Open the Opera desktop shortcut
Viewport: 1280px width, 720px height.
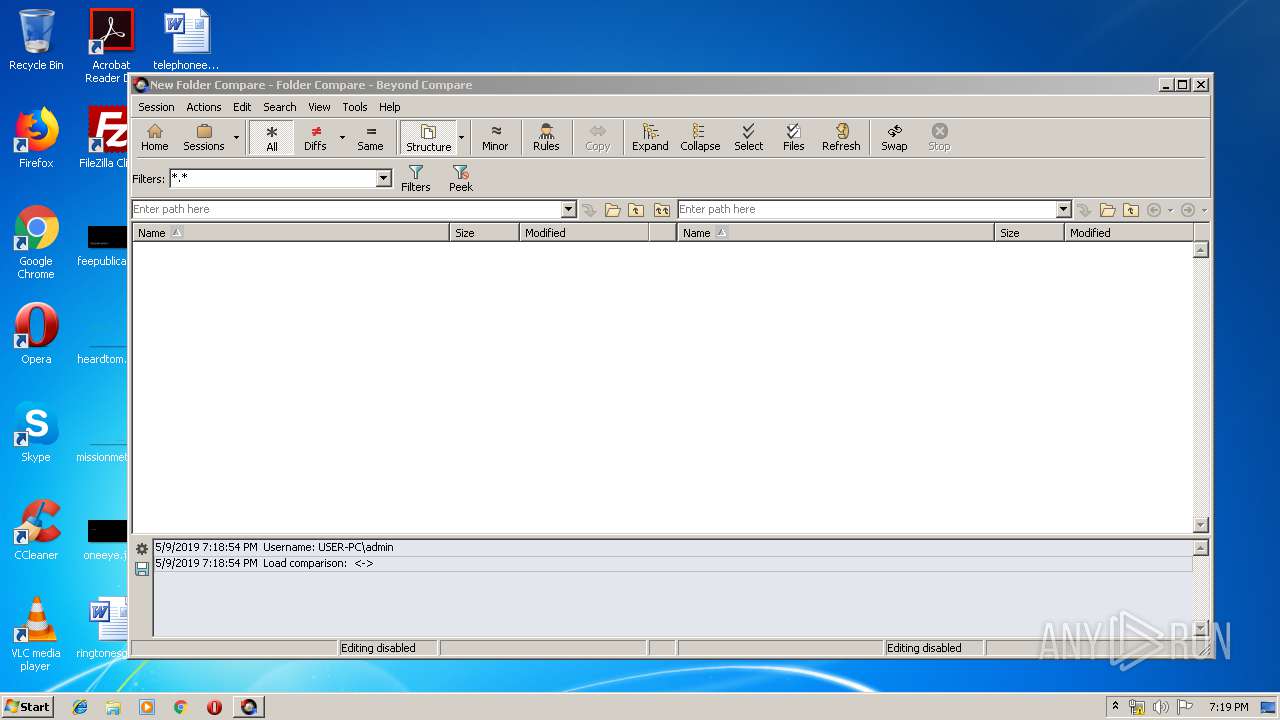coord(36,334)
